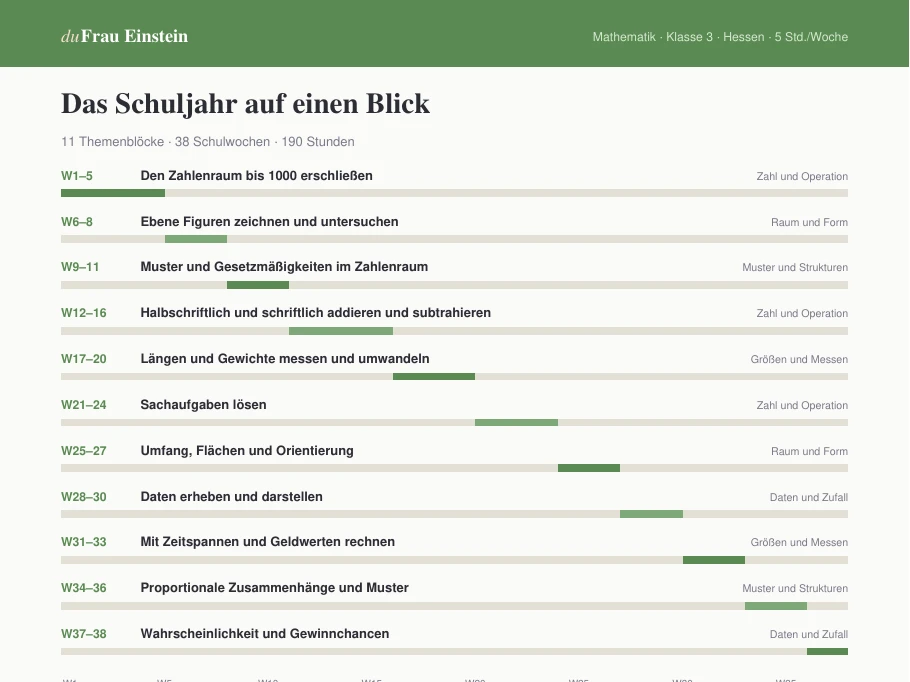This screenshot has height=682, width=910.
Task: Click the Mathematik · Klasse 3 · Hessen header text
Action: point(720,37)
